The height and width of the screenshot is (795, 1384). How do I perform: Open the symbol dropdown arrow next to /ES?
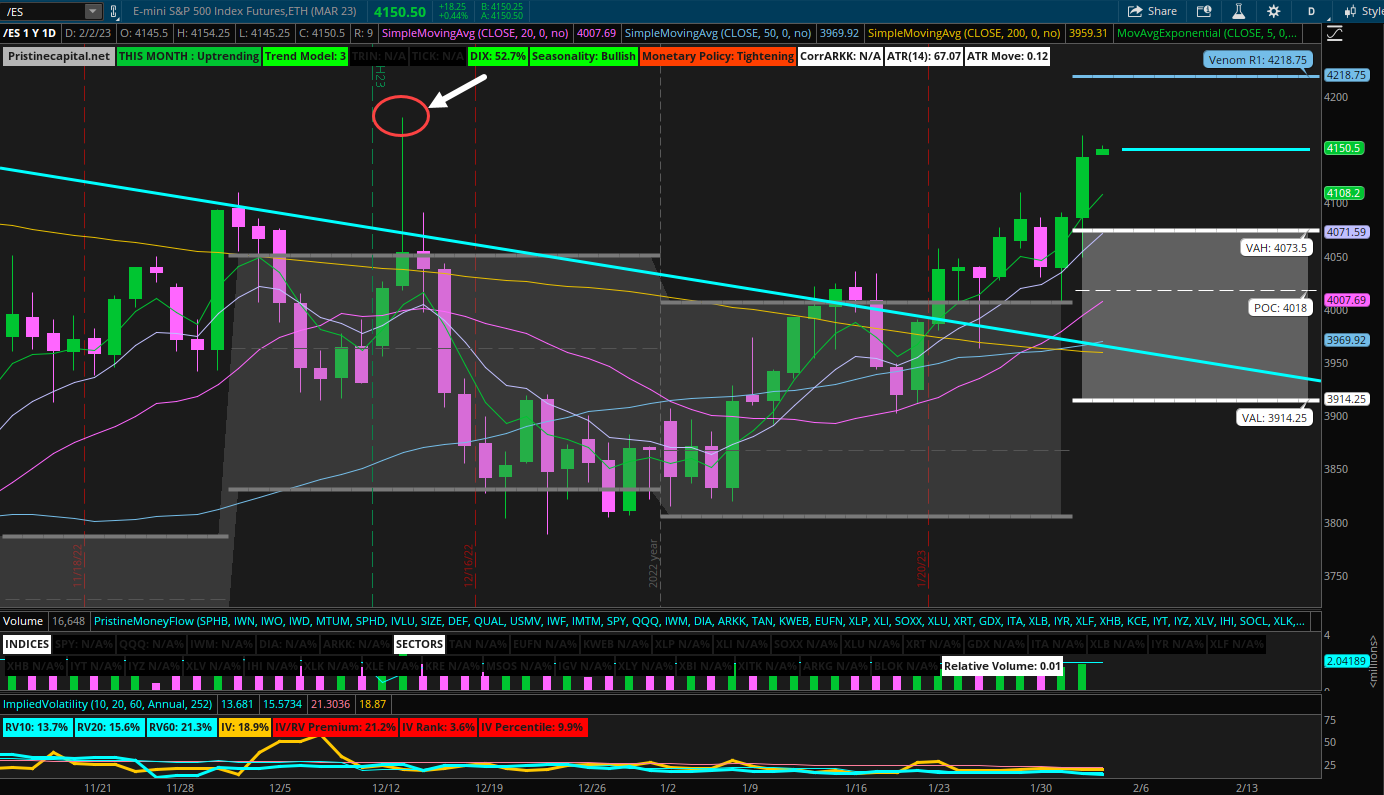93,11
